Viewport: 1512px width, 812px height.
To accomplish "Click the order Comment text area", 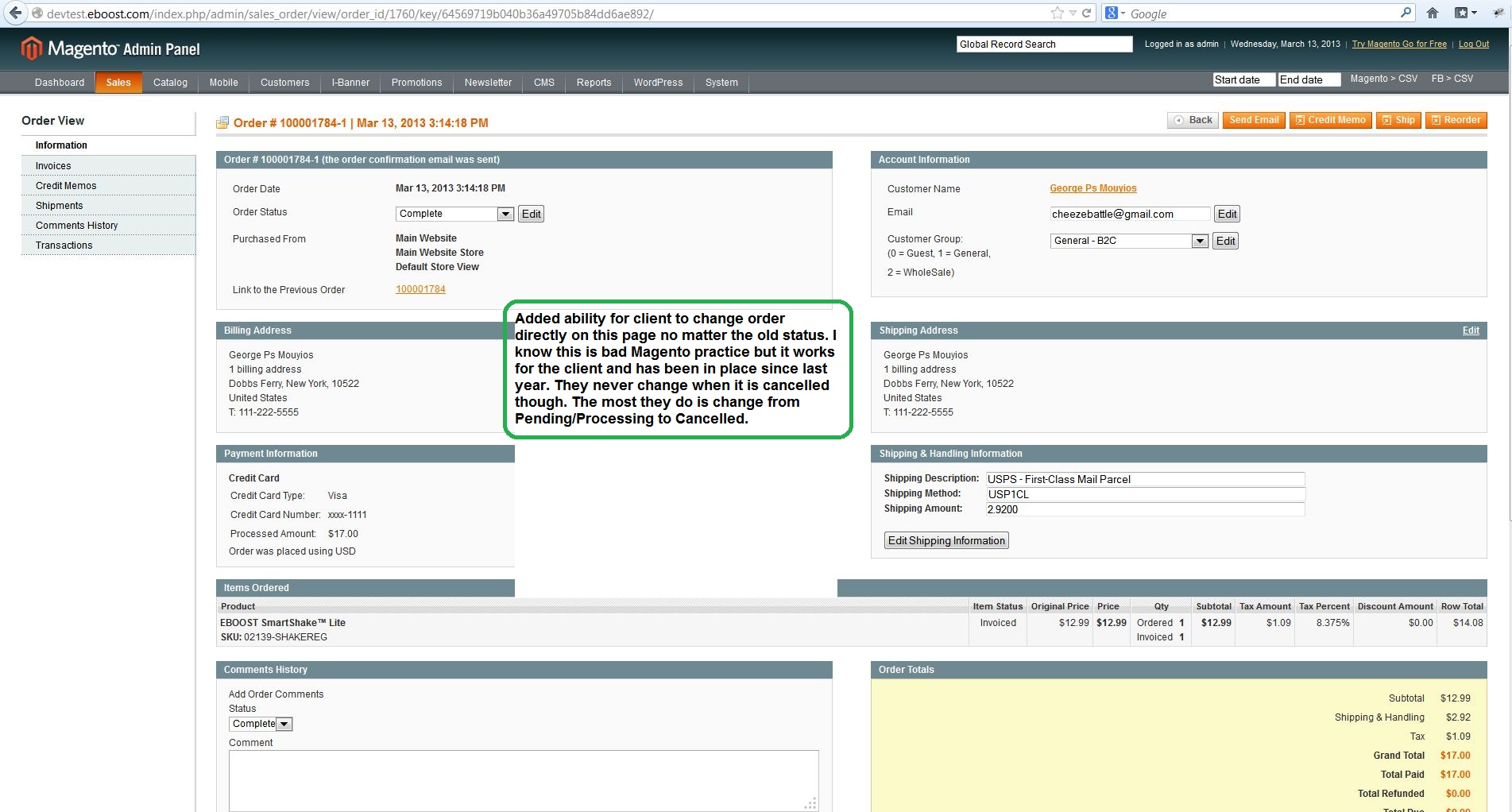I will click(524, 781).
